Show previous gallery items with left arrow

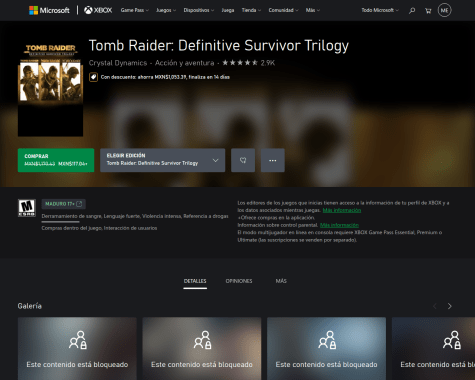(x=435, y=306)
